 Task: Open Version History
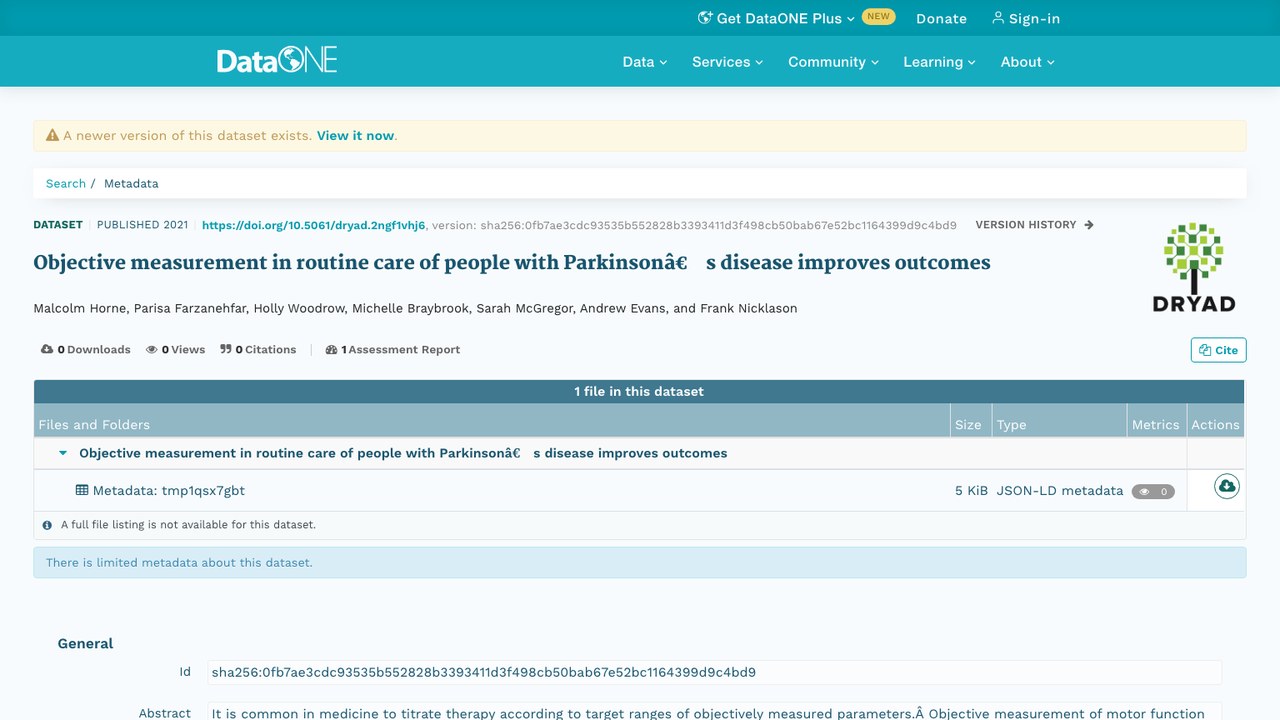(1034, 224)
